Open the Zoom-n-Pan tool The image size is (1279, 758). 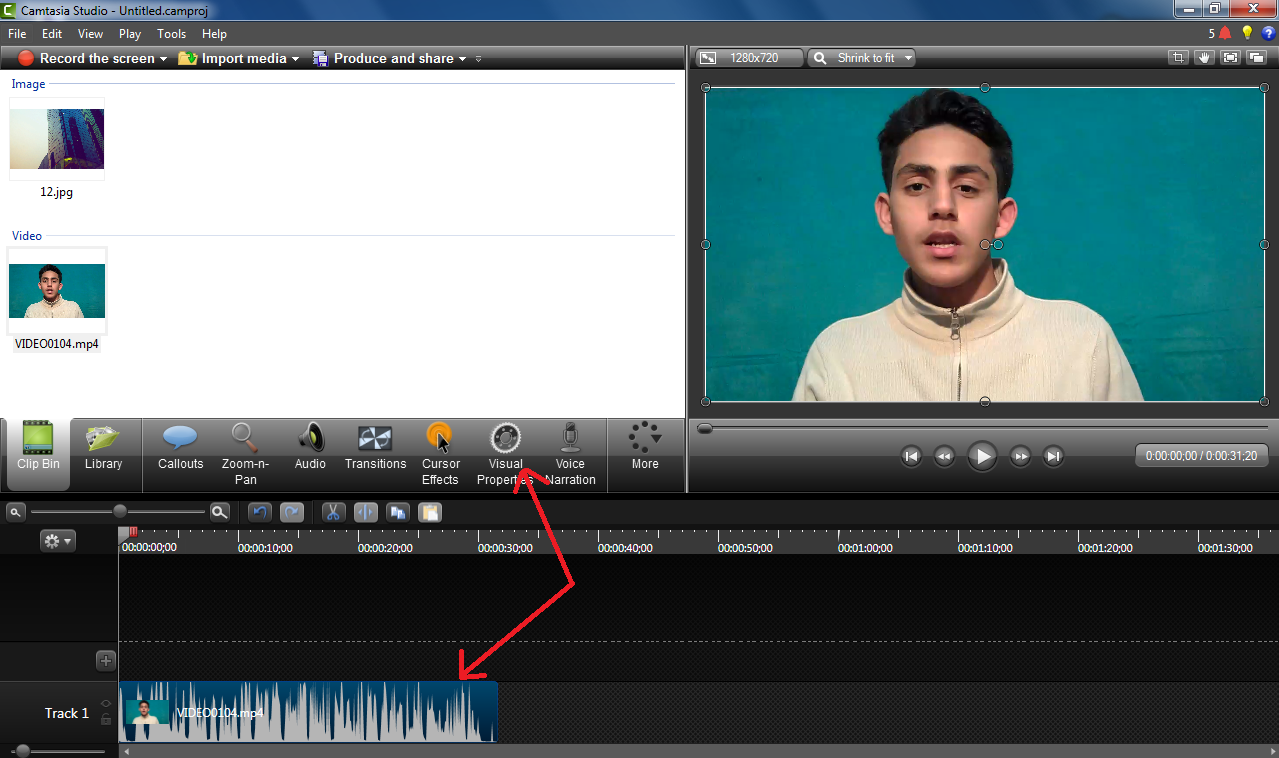pyautogui.click(x=245, y=454)
